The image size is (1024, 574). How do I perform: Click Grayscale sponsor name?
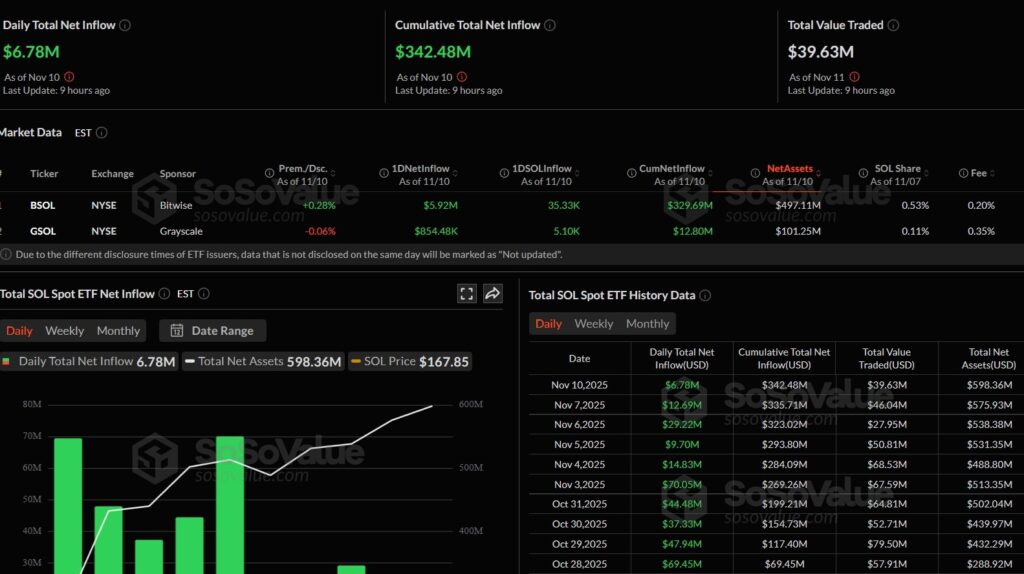(x=181, y=231)
